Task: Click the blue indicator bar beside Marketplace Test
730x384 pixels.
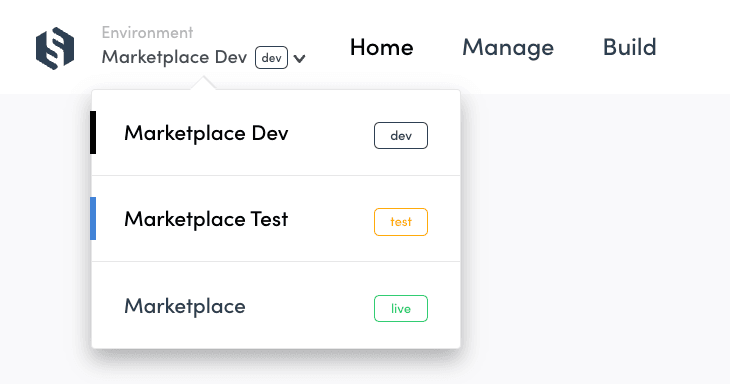Action: 93,218
